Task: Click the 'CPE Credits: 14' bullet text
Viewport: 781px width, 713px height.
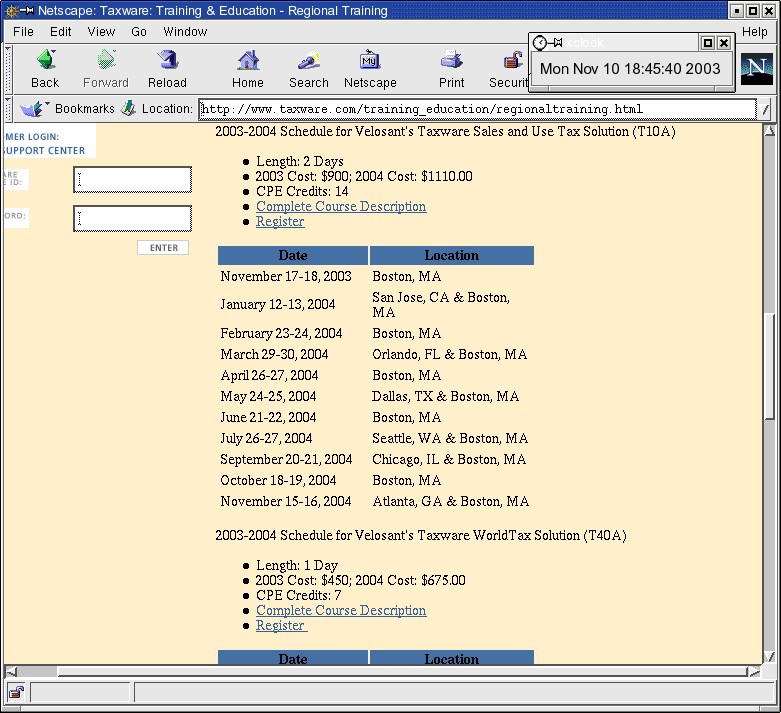Action: pos(302,191)
